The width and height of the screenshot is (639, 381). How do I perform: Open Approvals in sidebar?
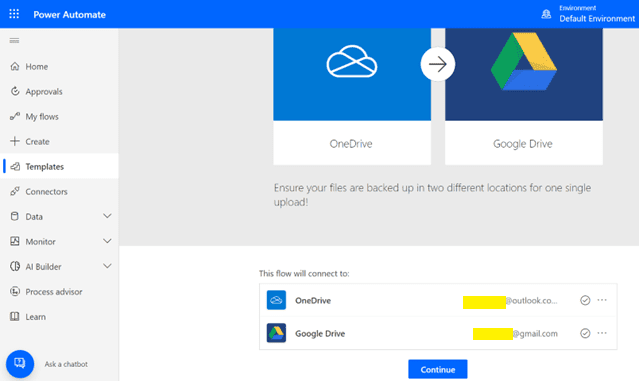pyautogui.click(x=59, y=91)
